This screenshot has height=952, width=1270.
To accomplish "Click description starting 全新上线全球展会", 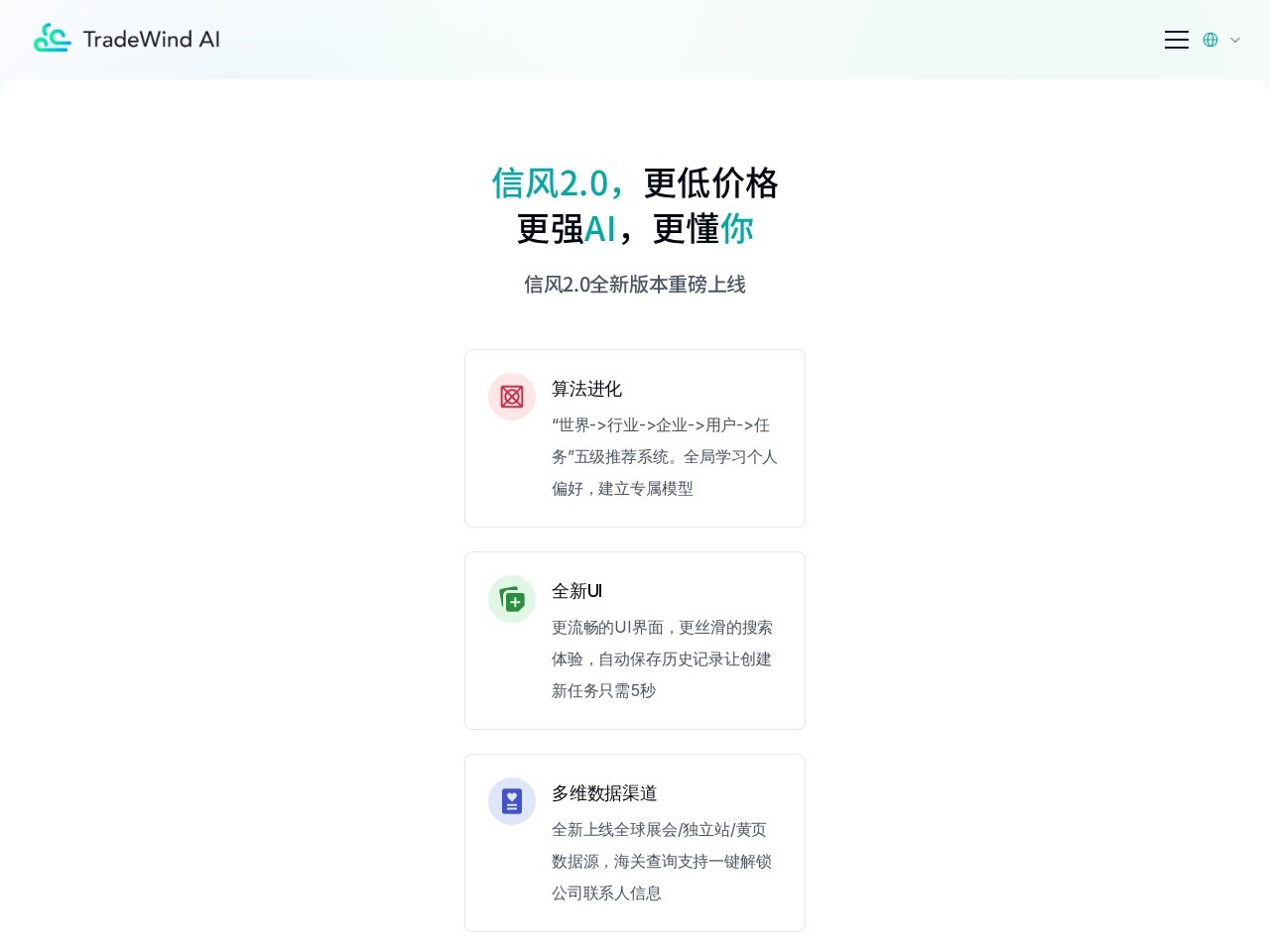I will (x=662, y=862).
